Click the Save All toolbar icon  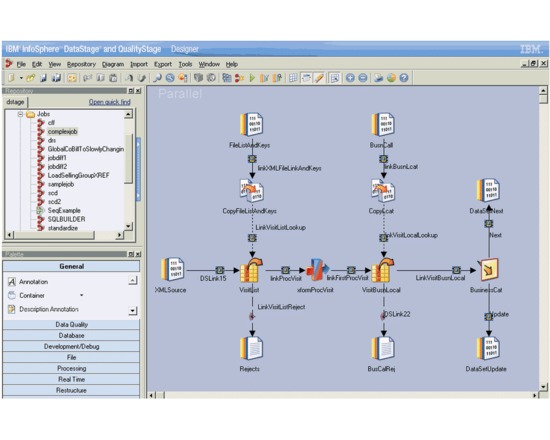point(56,78)
